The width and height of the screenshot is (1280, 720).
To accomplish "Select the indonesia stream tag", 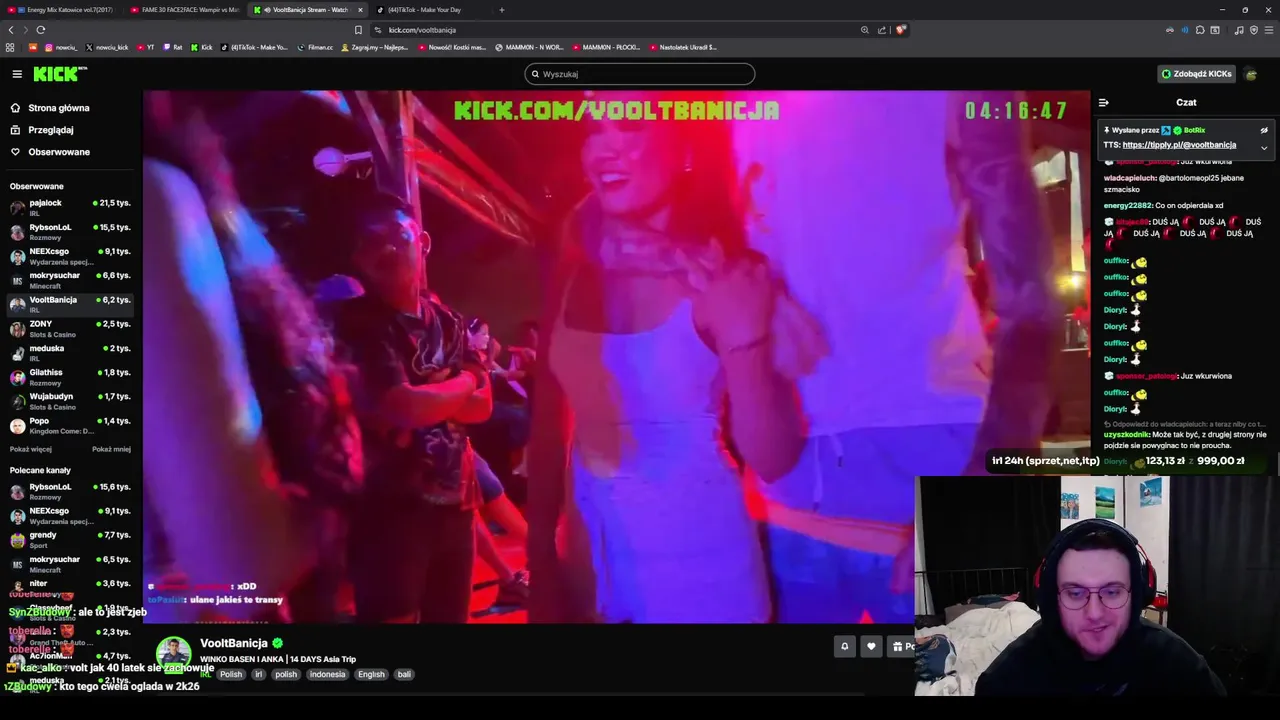I will 327,674.
